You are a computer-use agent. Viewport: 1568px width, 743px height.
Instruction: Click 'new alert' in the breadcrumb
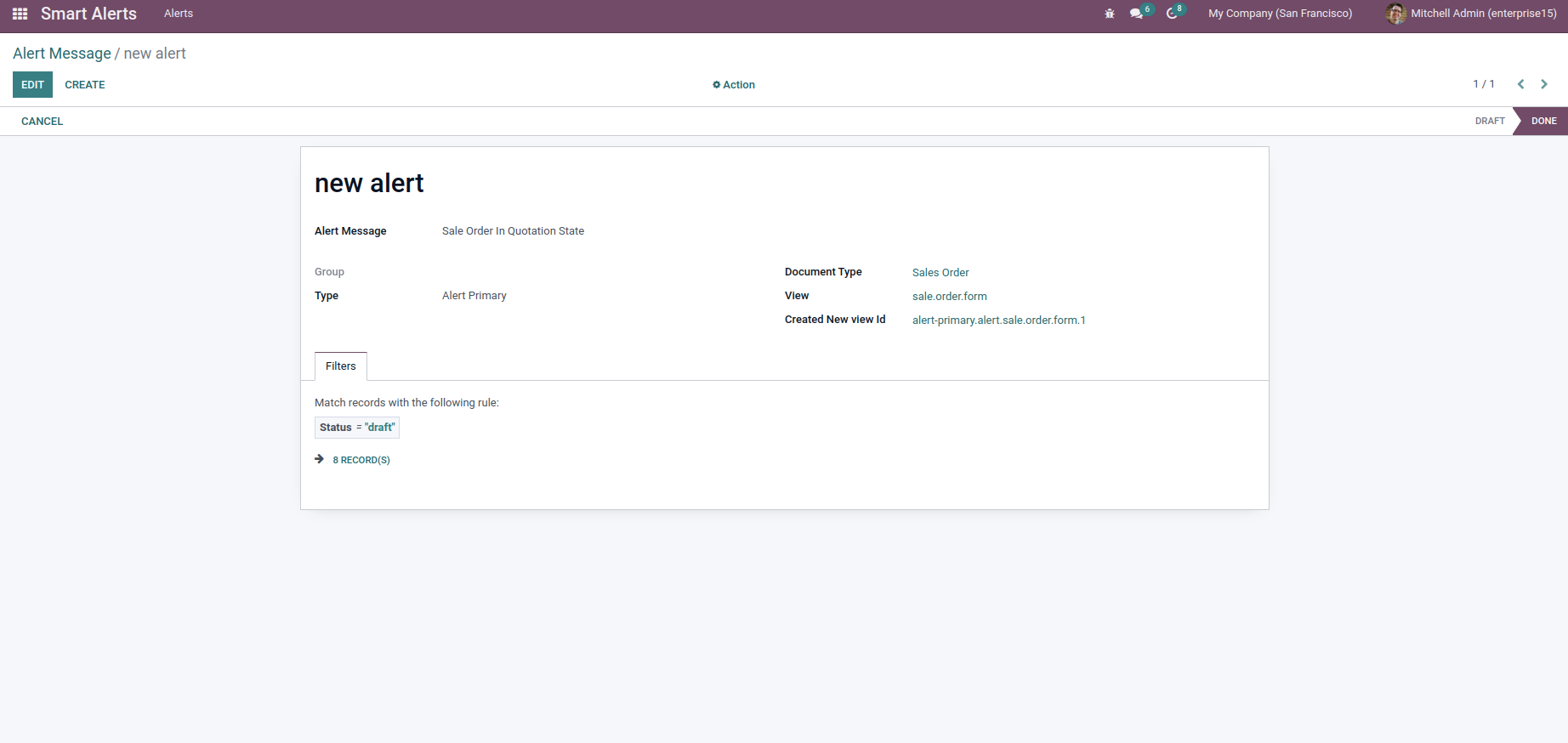pos(155,54)
